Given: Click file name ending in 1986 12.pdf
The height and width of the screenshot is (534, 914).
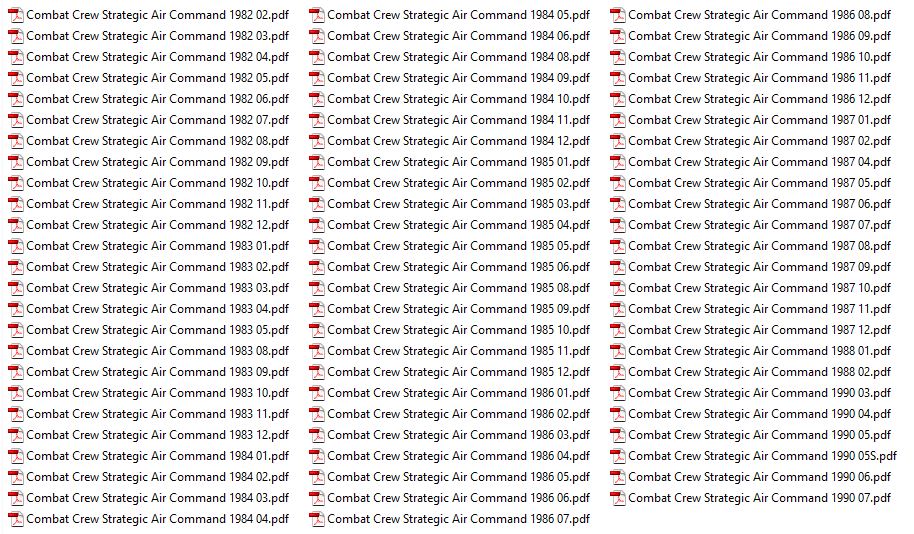Looking at the screenshot, I should pos(759,99).
